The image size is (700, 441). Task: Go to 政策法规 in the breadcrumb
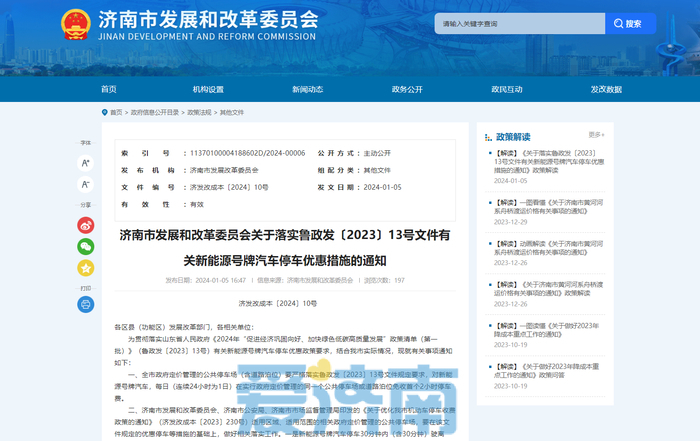(199, 112)
